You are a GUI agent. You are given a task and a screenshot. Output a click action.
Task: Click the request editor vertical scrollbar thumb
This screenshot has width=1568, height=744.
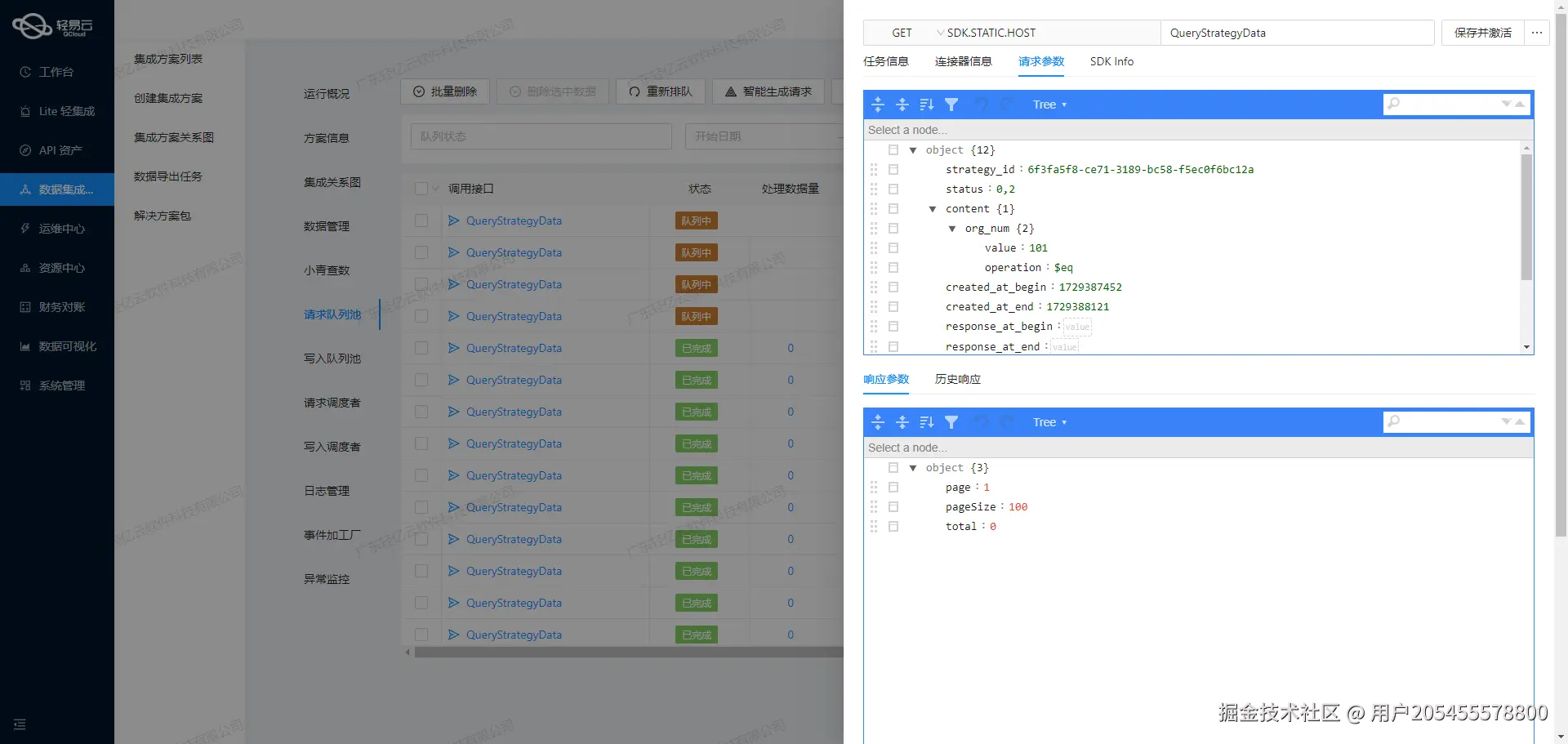pos(1526,216)
